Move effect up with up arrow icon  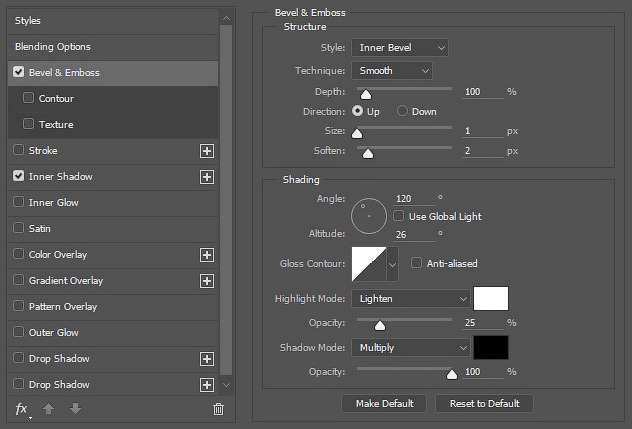click(48, 409)
